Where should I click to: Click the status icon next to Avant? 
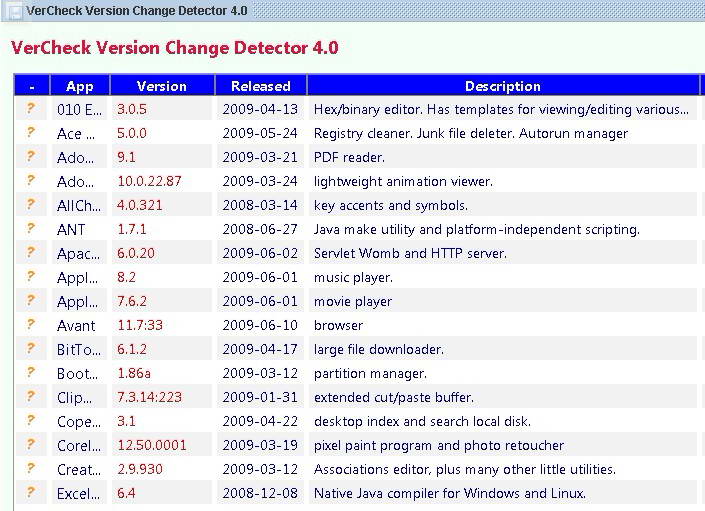point(31,325)
